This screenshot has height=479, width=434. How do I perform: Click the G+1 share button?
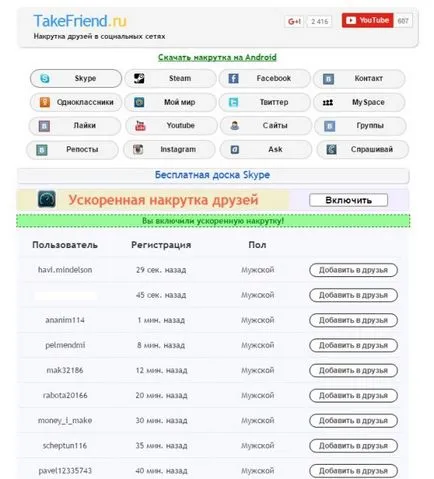point(294,22)
